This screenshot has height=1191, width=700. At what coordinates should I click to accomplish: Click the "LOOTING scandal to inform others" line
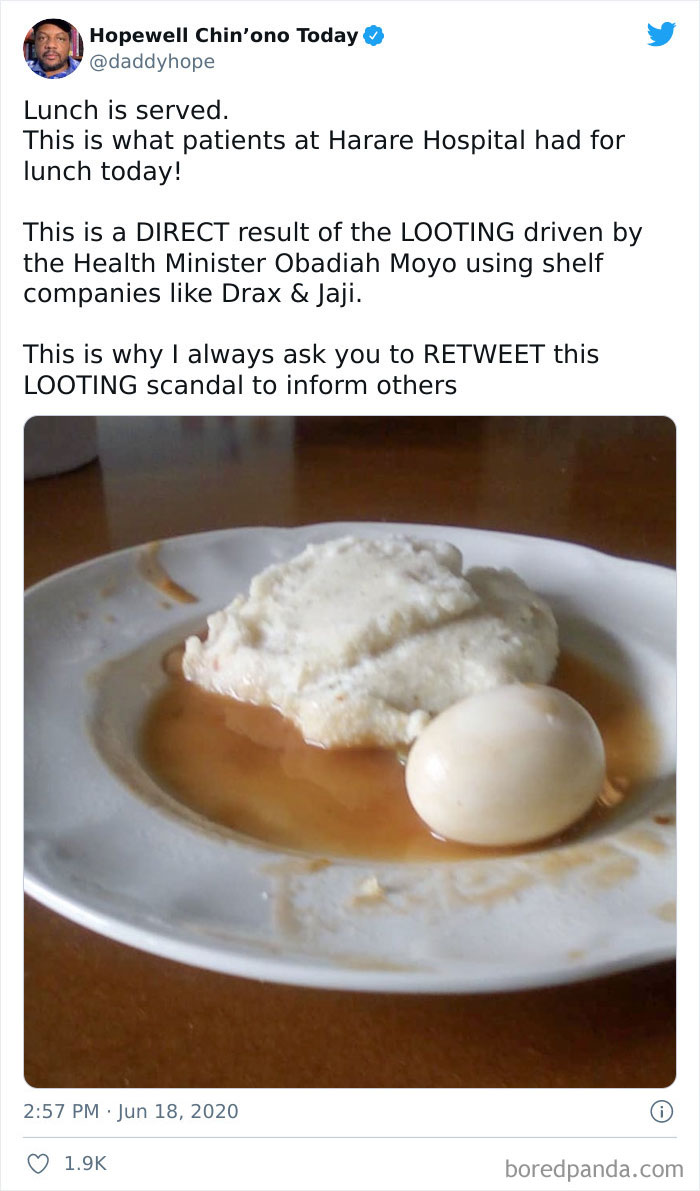pos(240,385)
